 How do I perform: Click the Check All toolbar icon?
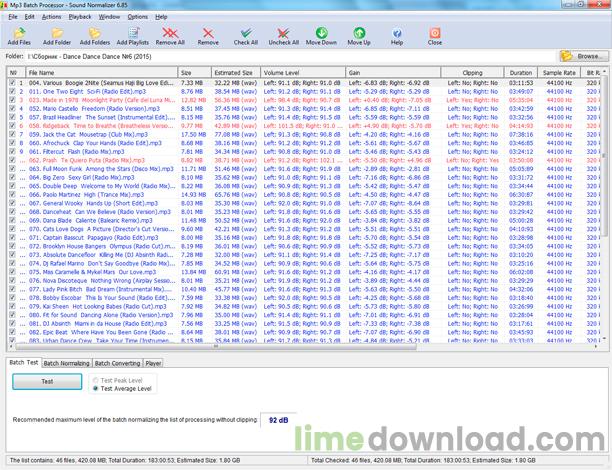click(x=246, y=36)
